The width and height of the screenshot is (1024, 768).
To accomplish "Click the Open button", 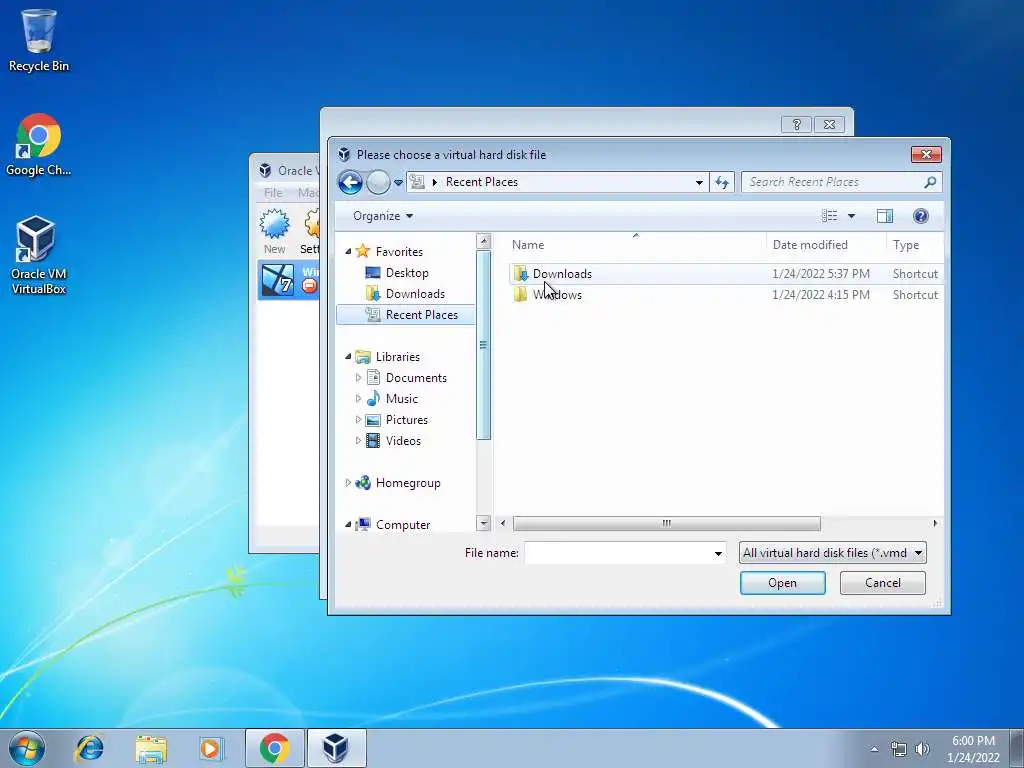I will click(782, 583).
